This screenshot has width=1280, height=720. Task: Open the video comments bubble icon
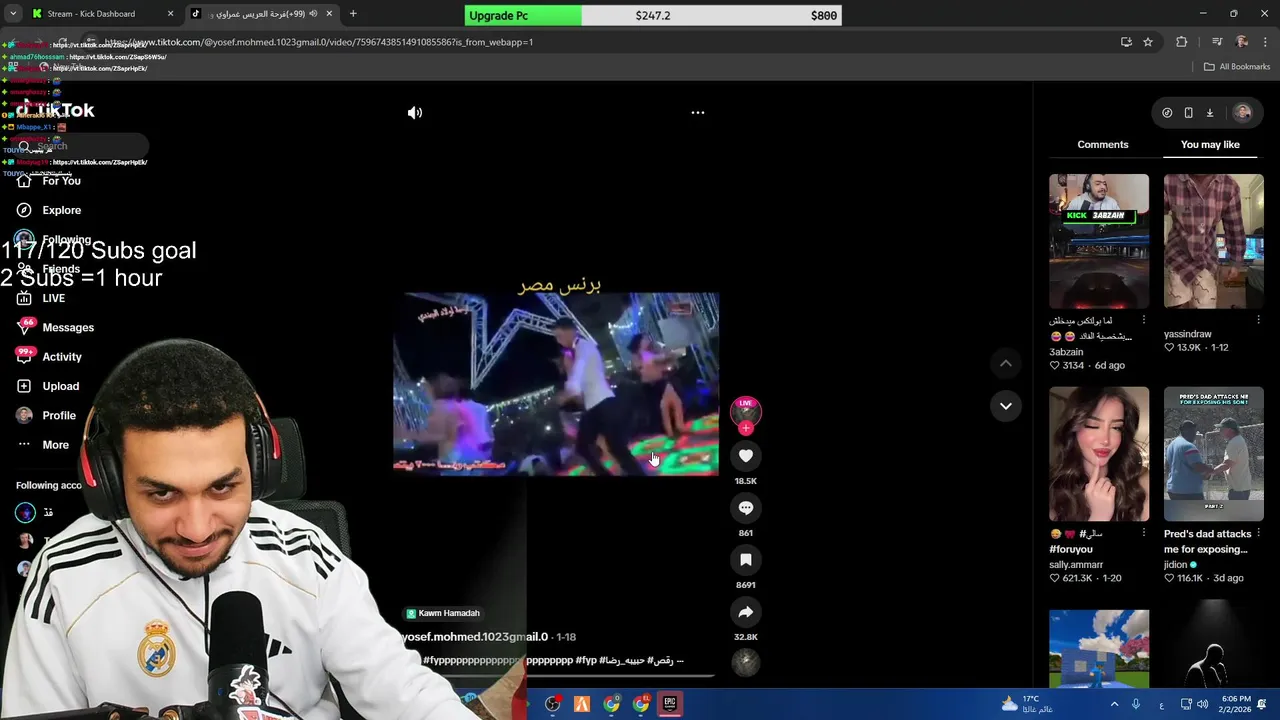(x=746, y=508)
